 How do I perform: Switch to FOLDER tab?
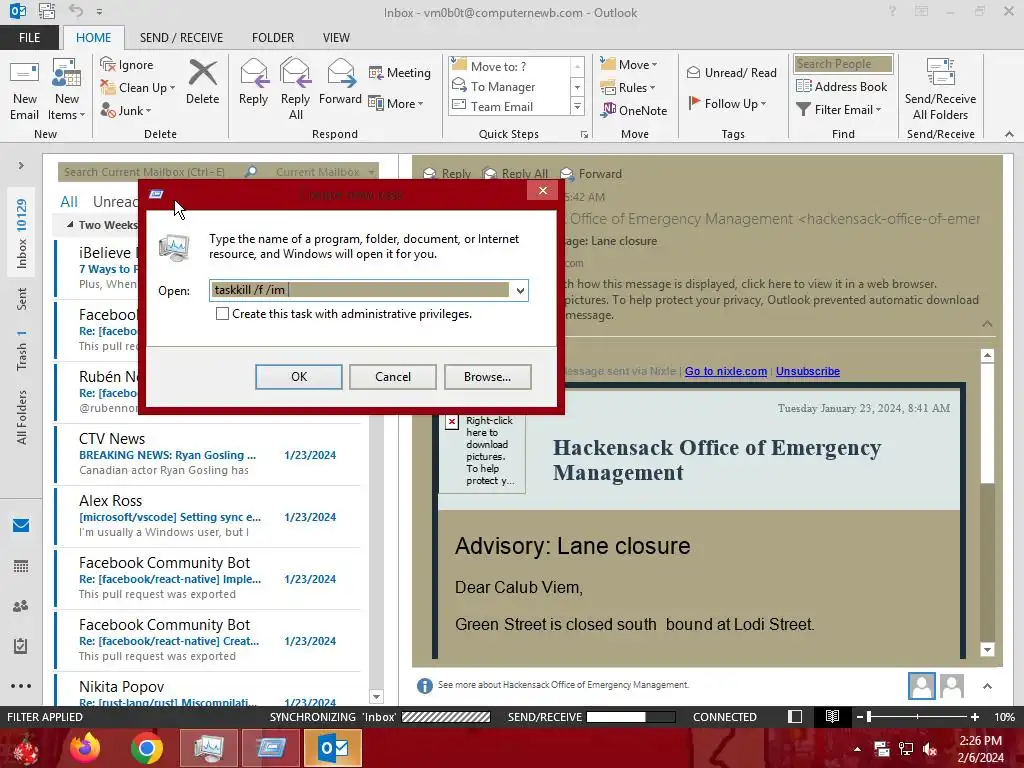[x=273, y=37]
